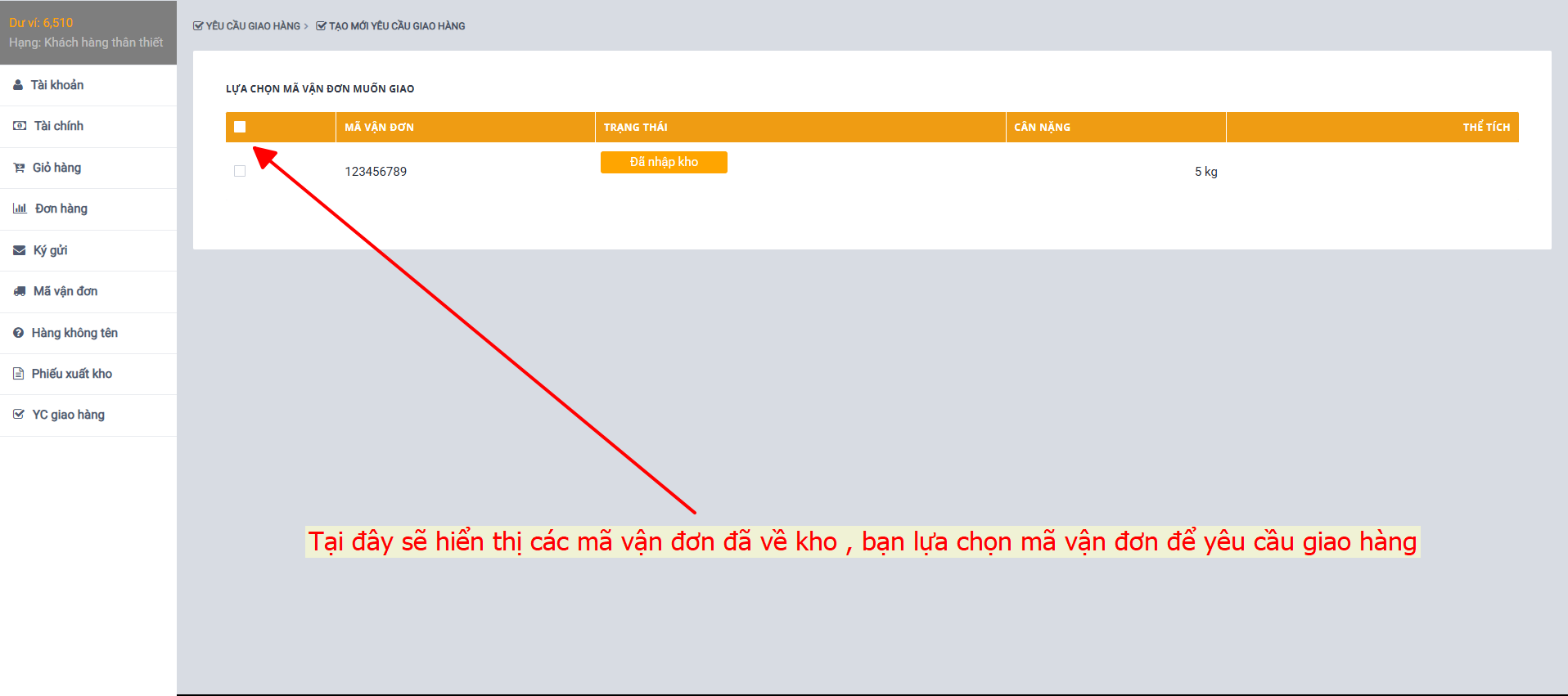1568x696 pixels.
Task: Click the user icon beside Tài khoản
Action: (x=18, y=85)
